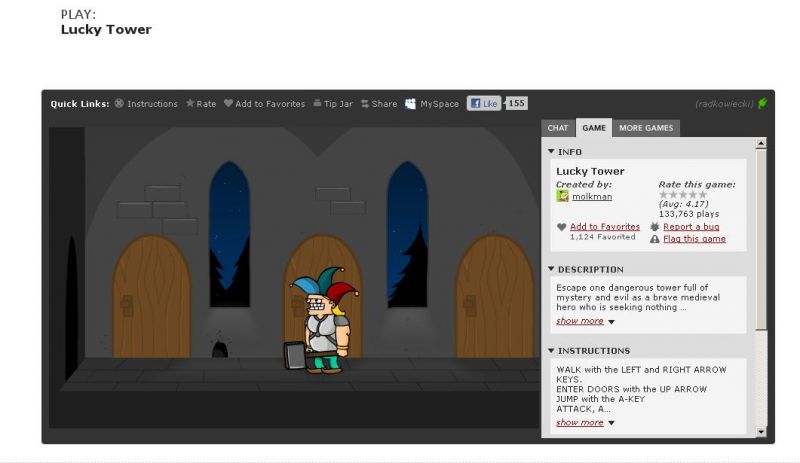The width and height of the screenshot is (800, 463).
Task: Click the bug icon near Report a bug
Action: point(655,227)
